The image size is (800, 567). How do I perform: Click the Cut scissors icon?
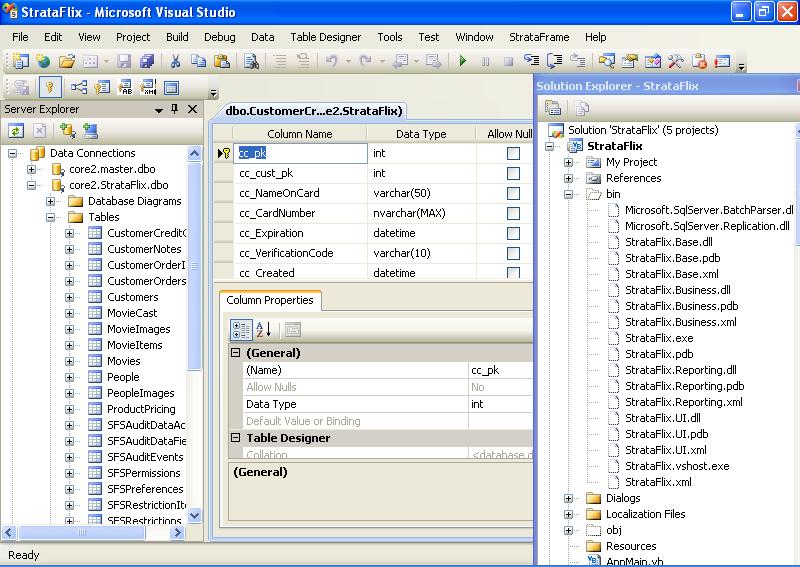point(175,62)
